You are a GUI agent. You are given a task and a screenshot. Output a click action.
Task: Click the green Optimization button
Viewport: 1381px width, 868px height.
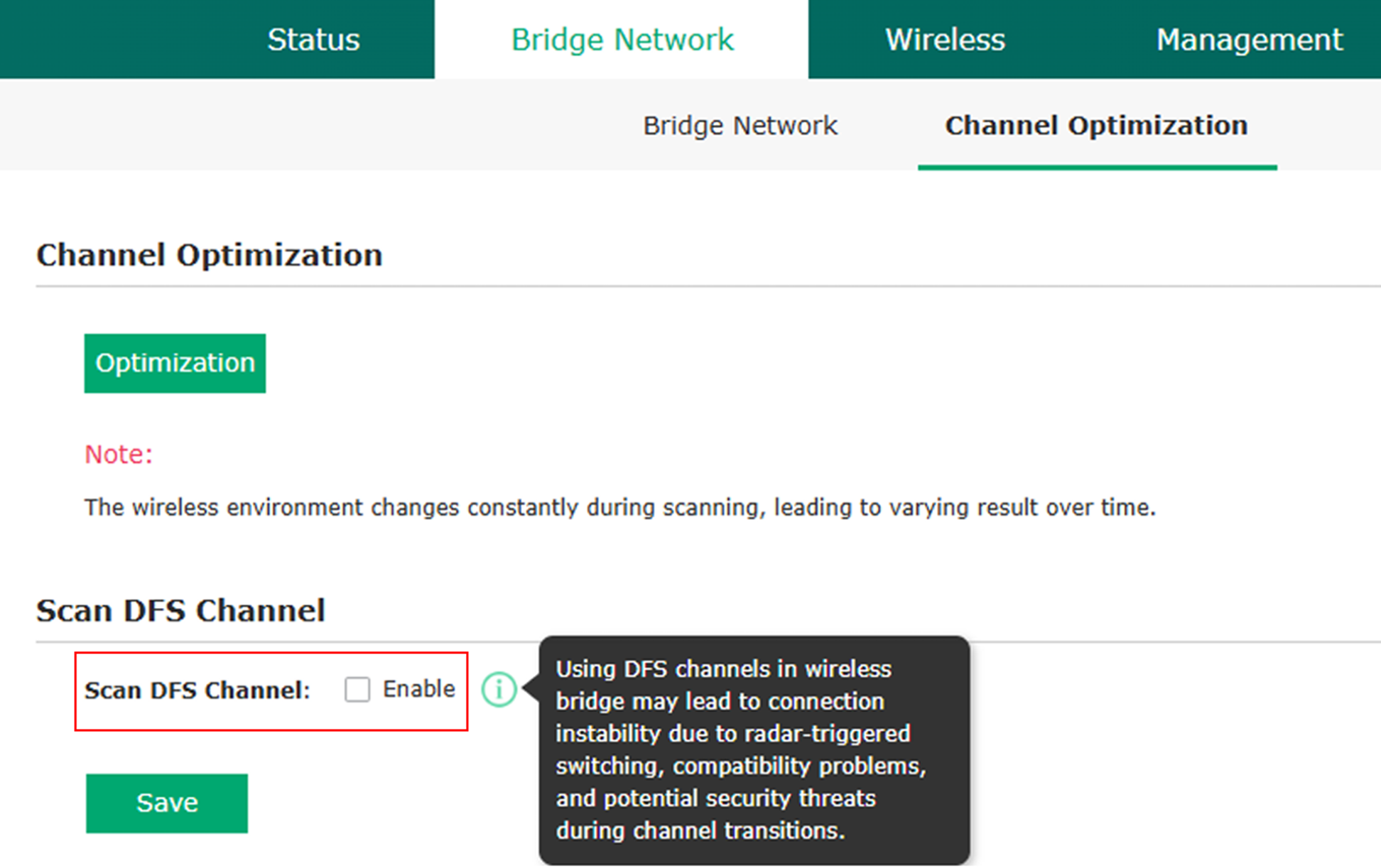coord(175,363)
